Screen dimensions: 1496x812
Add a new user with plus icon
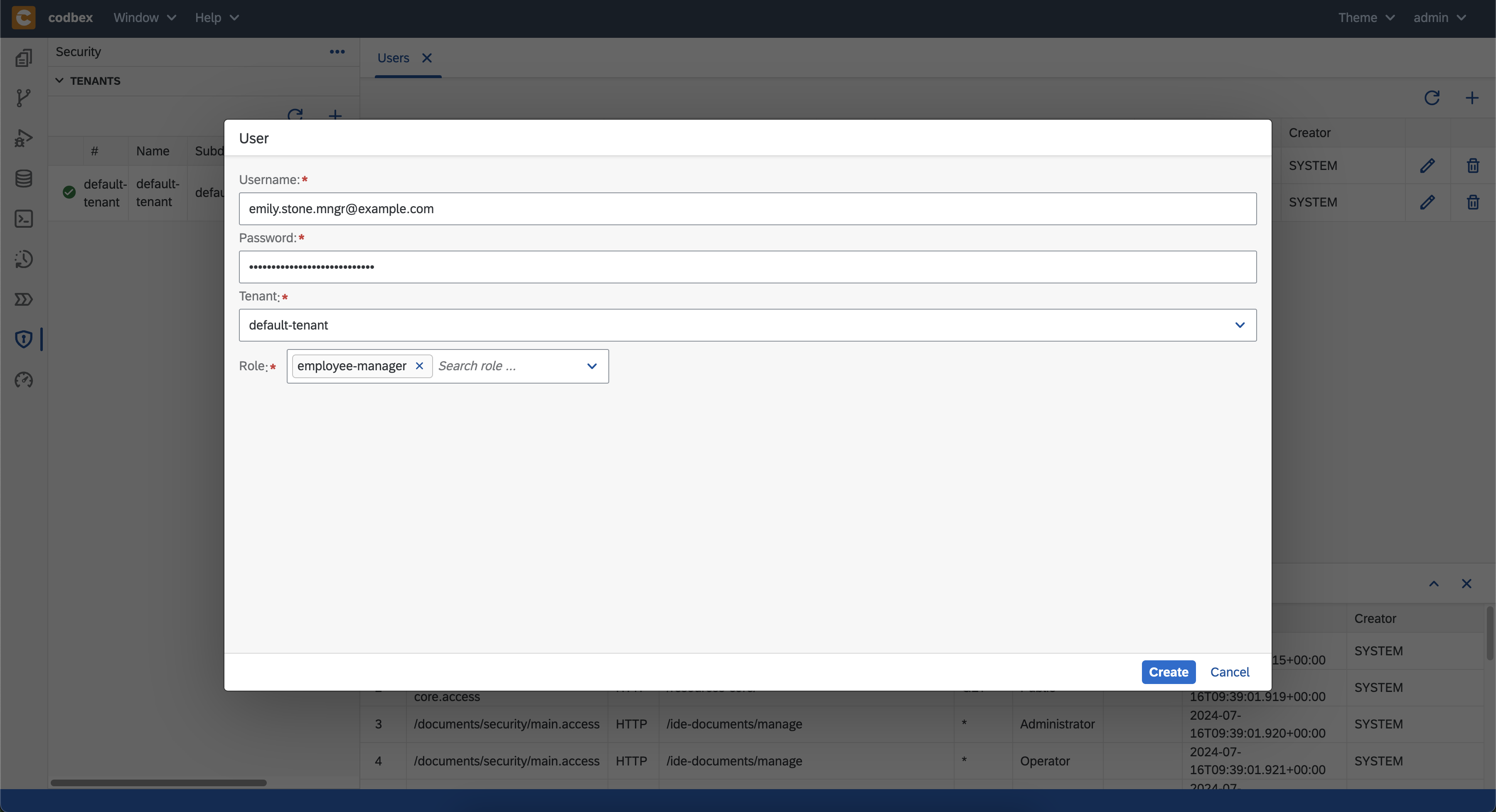(x=1471, y=98)
